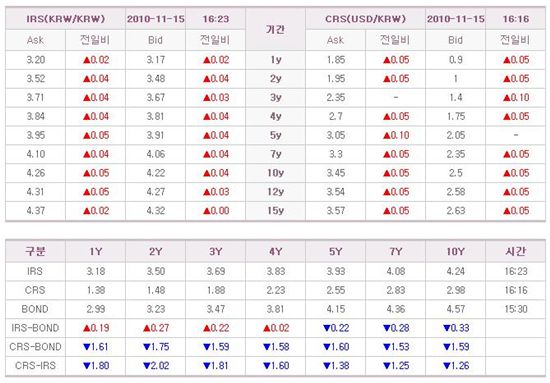550x383 pixels.
Task: Click the 15y period row label
Action: 276,211
